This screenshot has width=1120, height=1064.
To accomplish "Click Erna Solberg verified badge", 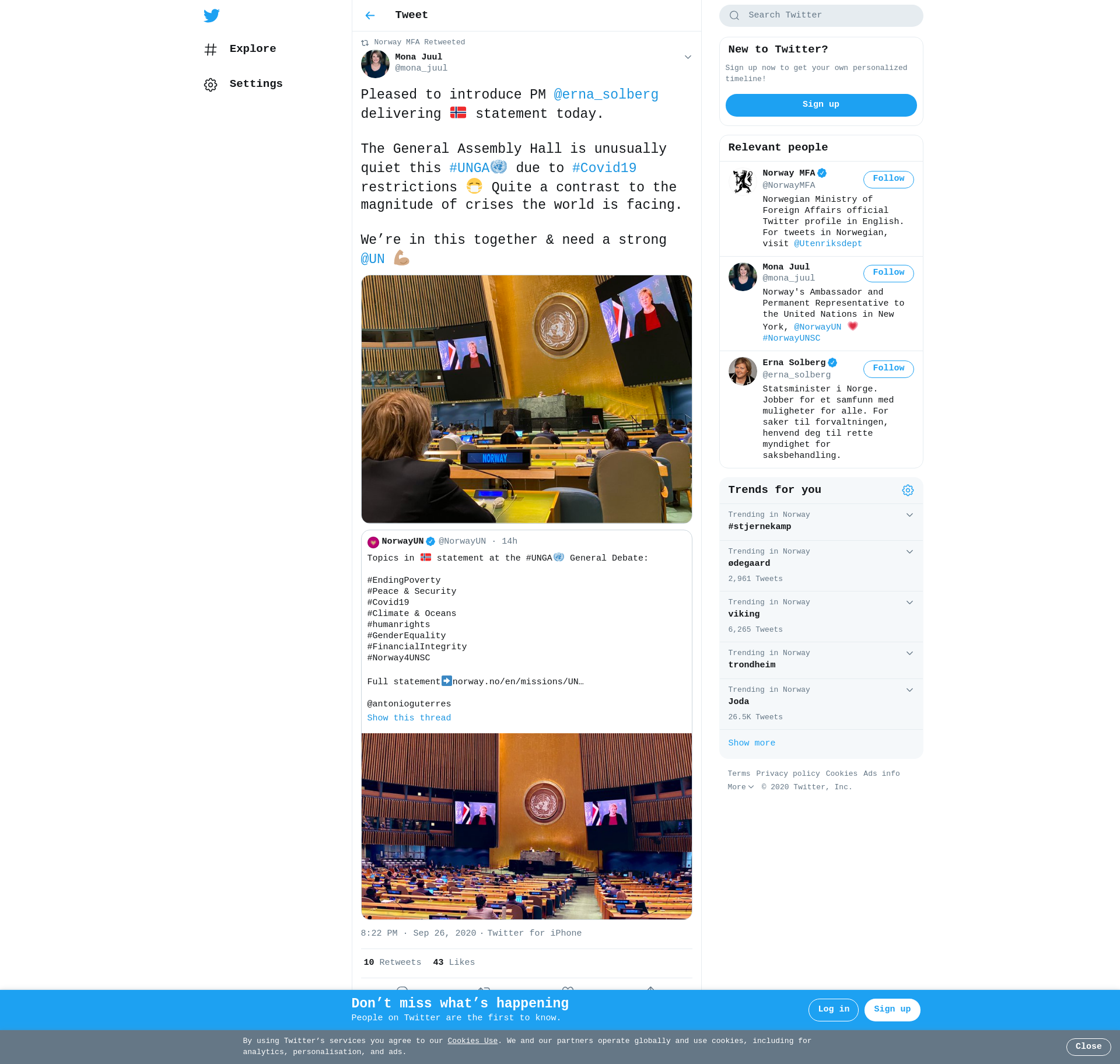I will click(x=832, y=363).
